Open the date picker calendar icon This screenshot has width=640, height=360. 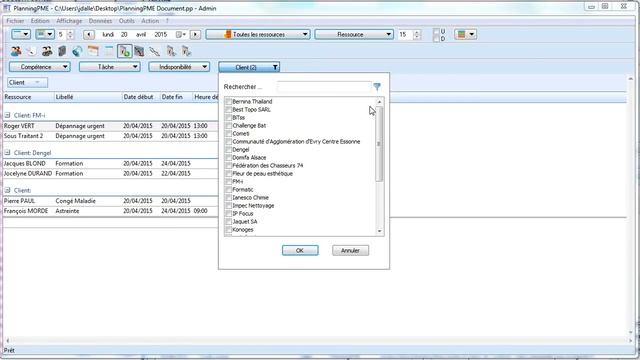coord(180,35)
